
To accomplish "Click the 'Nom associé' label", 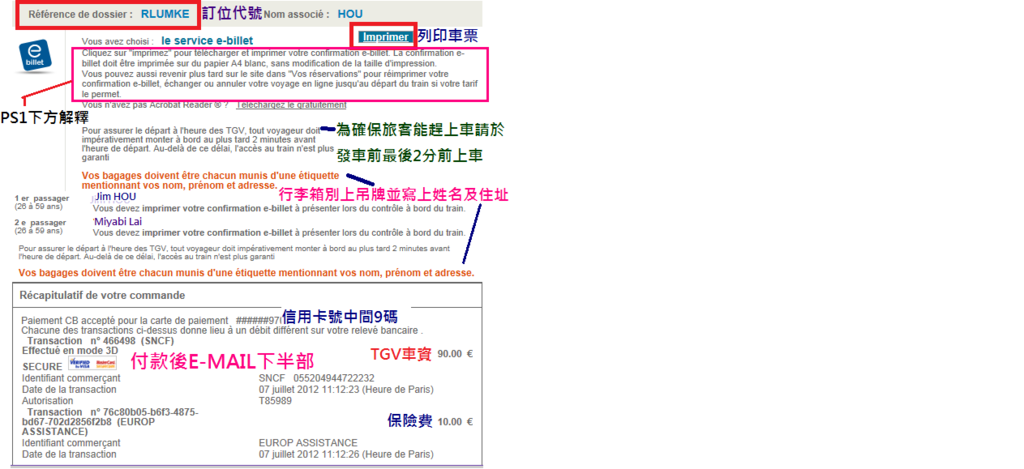I will coord(298,14).
